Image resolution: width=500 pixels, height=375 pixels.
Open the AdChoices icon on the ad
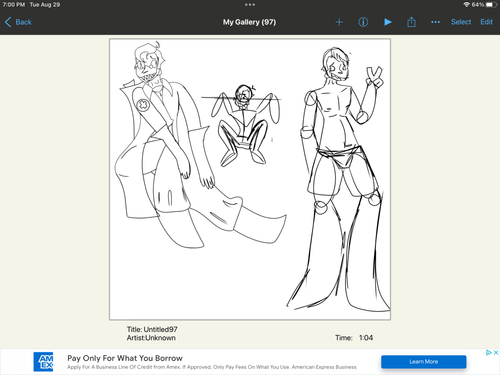tap(489, 352)
